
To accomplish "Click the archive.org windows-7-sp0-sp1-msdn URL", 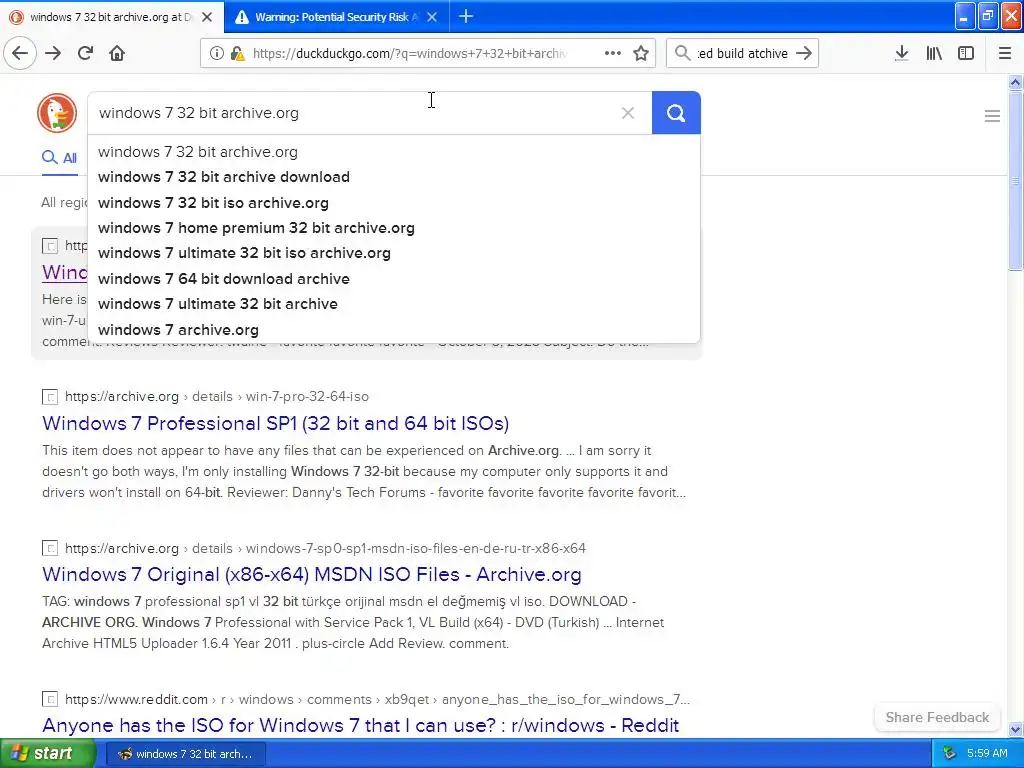I will point(325,548).
